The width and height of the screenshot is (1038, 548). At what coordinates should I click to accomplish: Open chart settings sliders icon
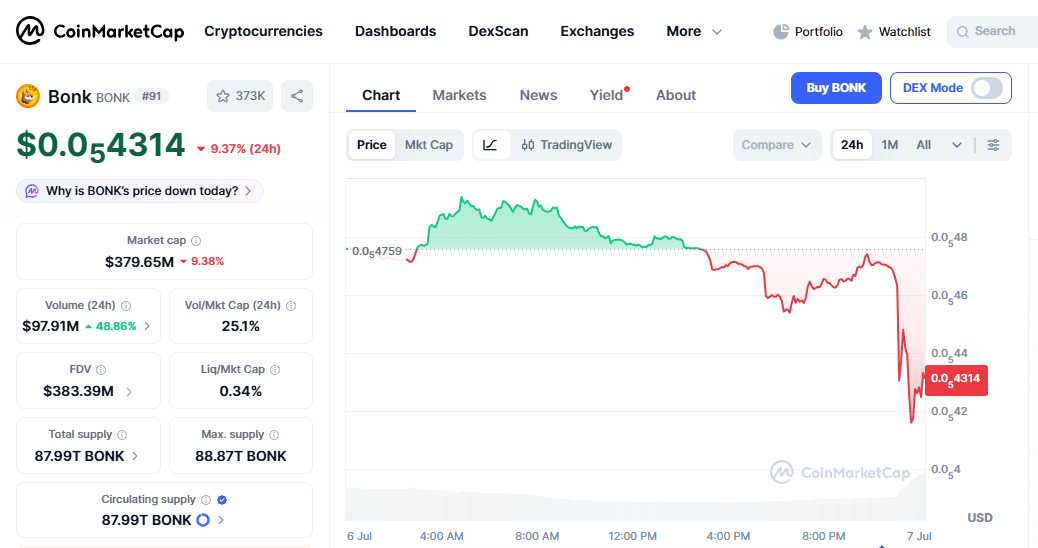coord(993,145)
